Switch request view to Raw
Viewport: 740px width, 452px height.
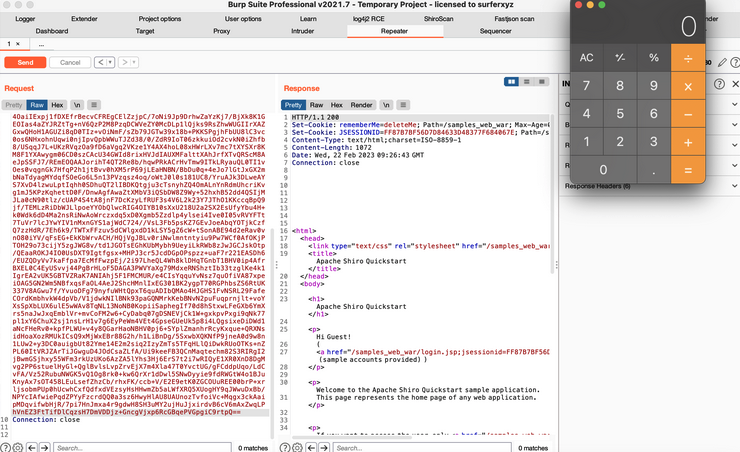(37, 105)
